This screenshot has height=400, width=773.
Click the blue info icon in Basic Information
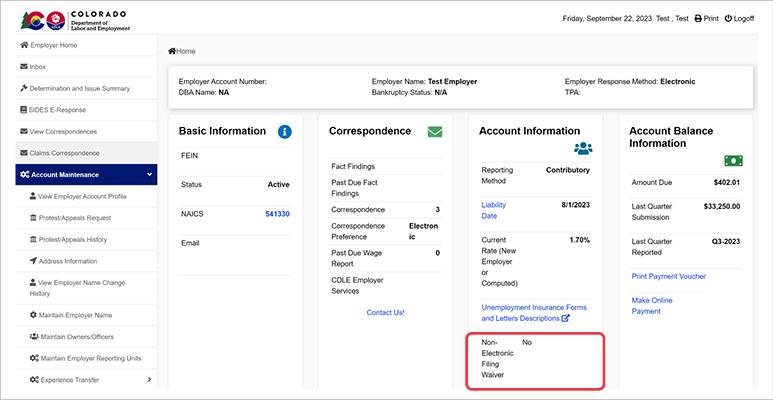284,131
